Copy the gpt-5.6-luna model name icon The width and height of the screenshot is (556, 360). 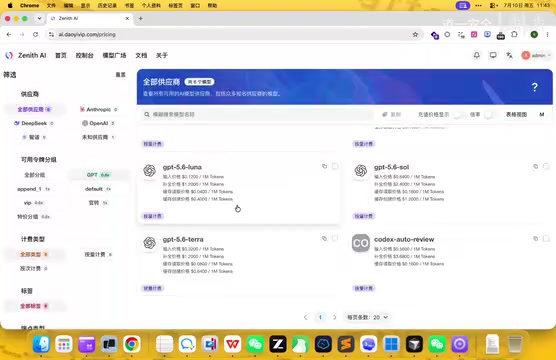324,166
